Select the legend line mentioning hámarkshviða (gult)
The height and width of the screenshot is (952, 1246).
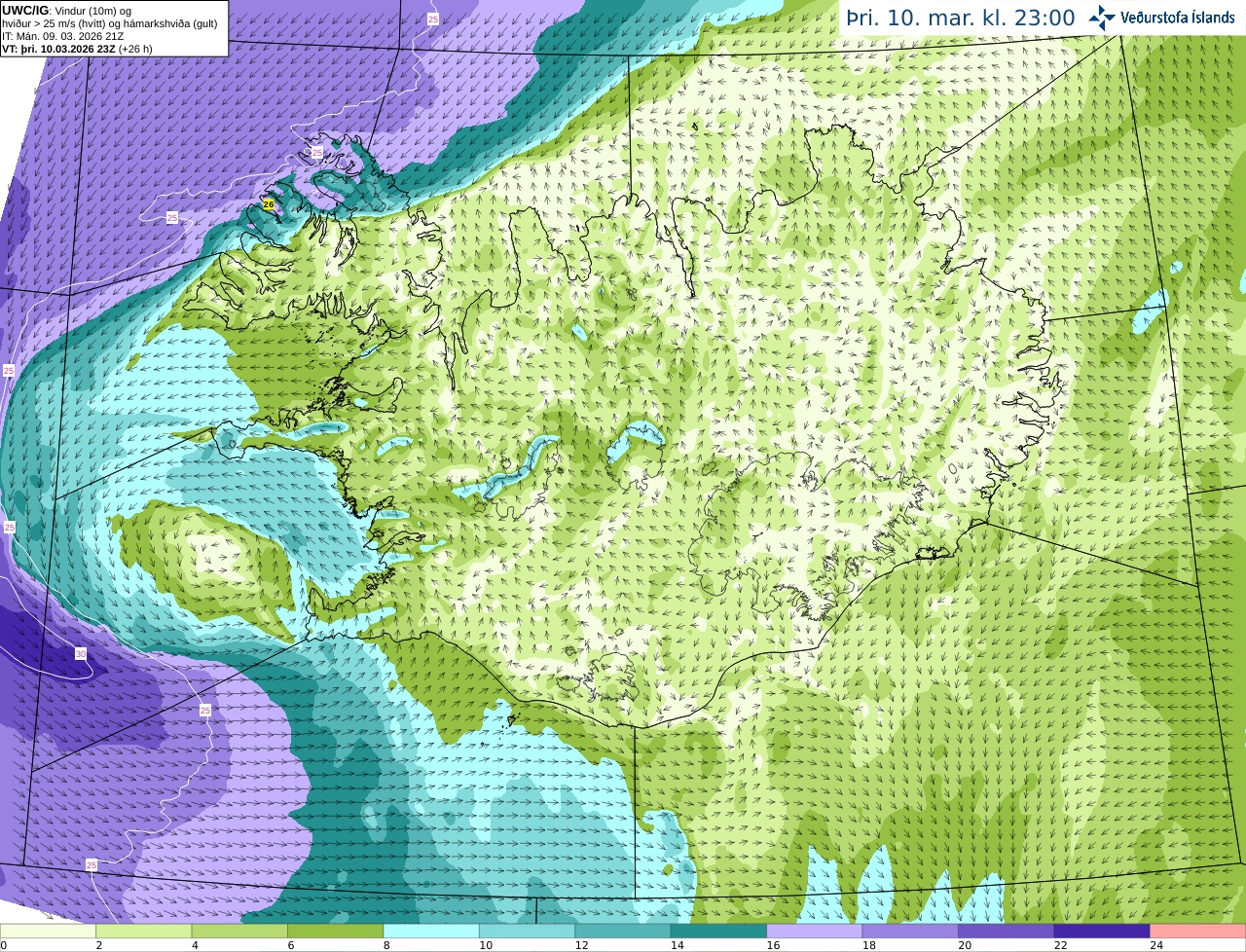coord(109,23)
